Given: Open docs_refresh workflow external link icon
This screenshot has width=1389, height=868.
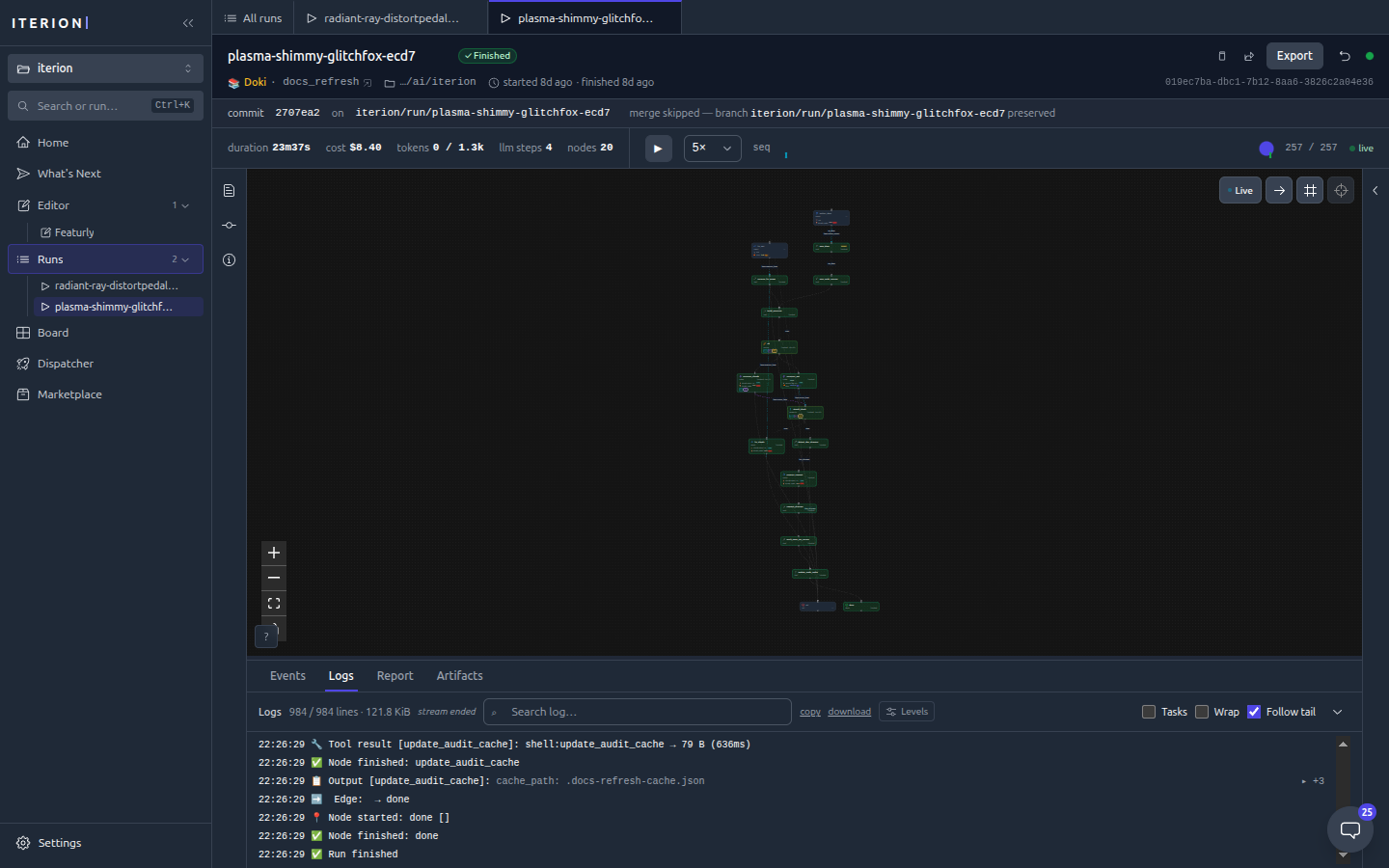Looking at the screenshot, I should point(368,83).
